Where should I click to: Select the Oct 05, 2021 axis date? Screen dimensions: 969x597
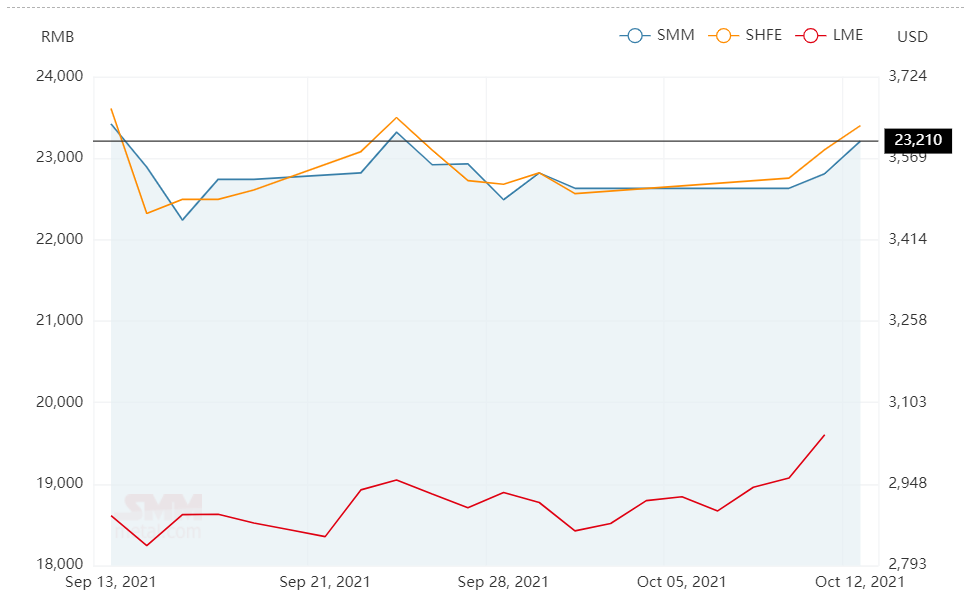pos(681,582)
